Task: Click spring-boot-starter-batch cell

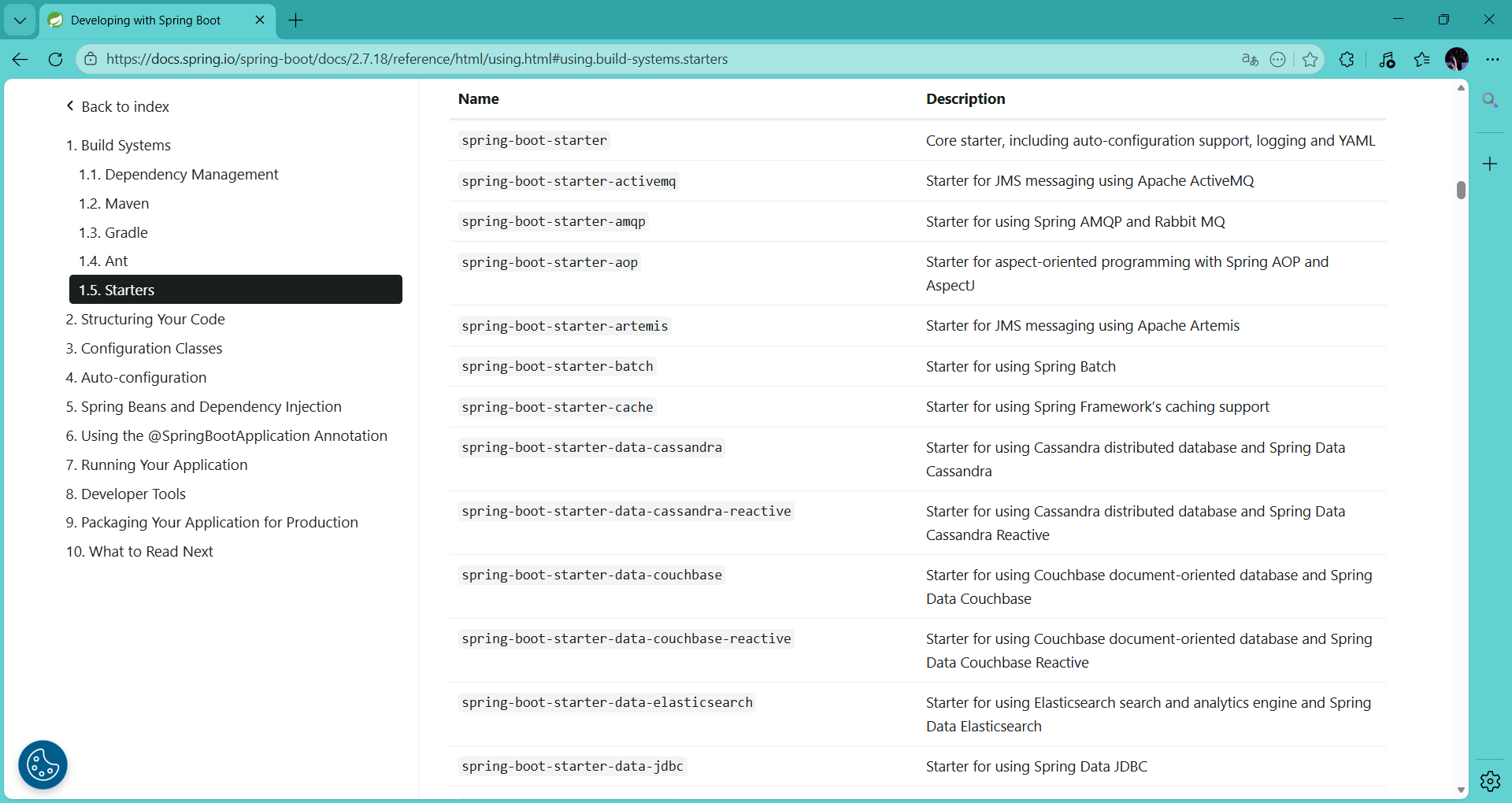Action: click(x=558, y=366)
